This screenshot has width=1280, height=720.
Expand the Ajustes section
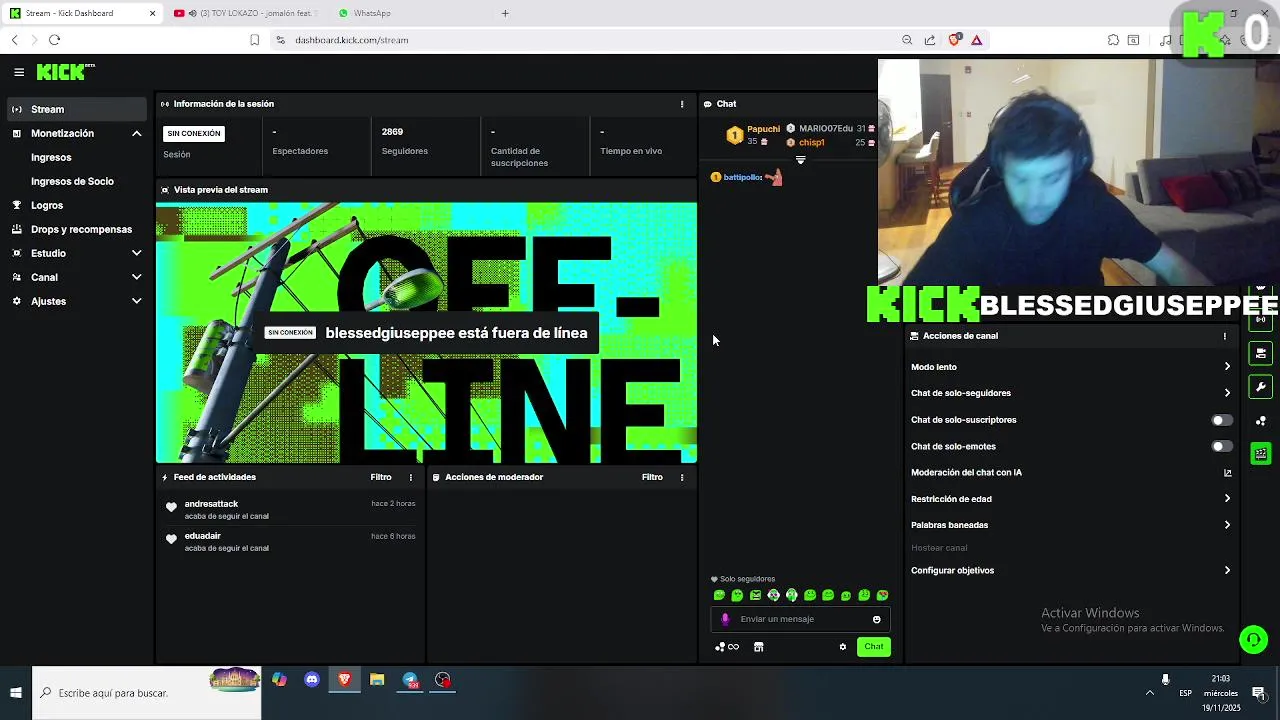[x=136, y=301]
